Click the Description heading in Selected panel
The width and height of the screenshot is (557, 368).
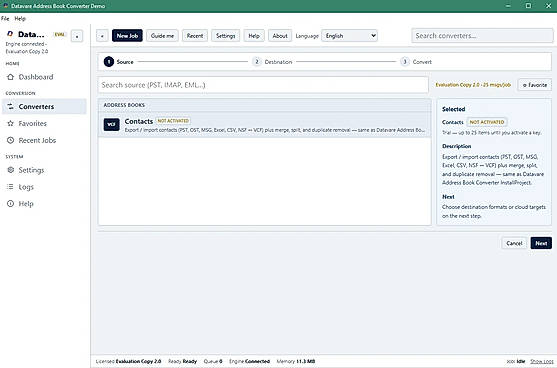pyautogui.click(x=456, y=146)
